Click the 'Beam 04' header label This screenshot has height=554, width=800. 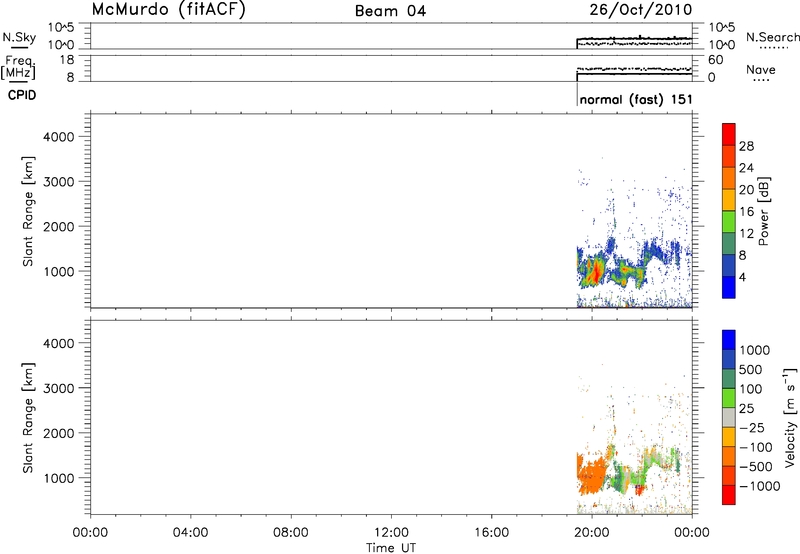click(x=390, y=11)
